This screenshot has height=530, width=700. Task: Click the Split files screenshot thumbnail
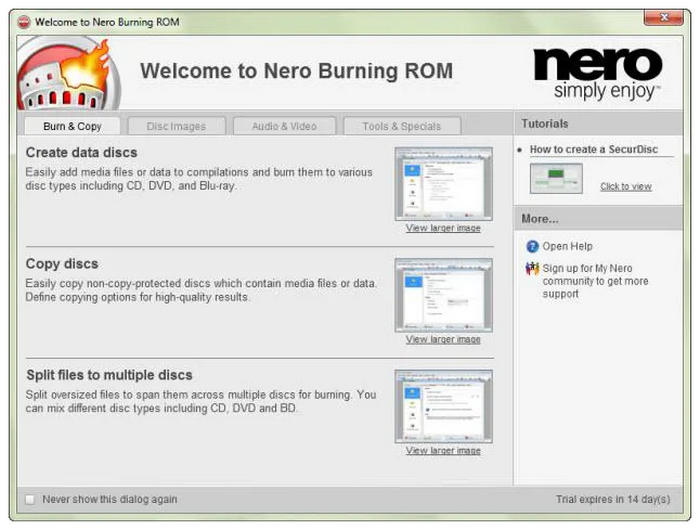coord(444,406)
